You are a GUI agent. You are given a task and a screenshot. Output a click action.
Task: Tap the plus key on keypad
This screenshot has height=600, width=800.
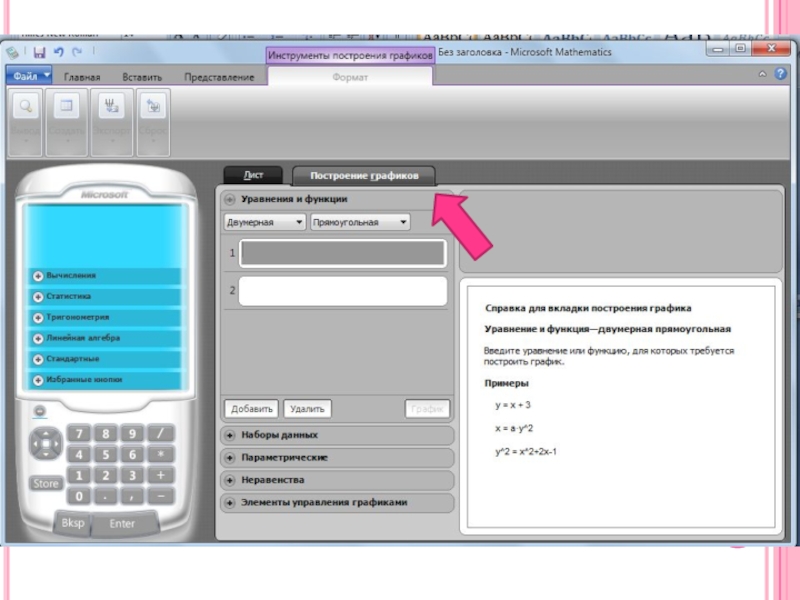click(x=160, y=475)
